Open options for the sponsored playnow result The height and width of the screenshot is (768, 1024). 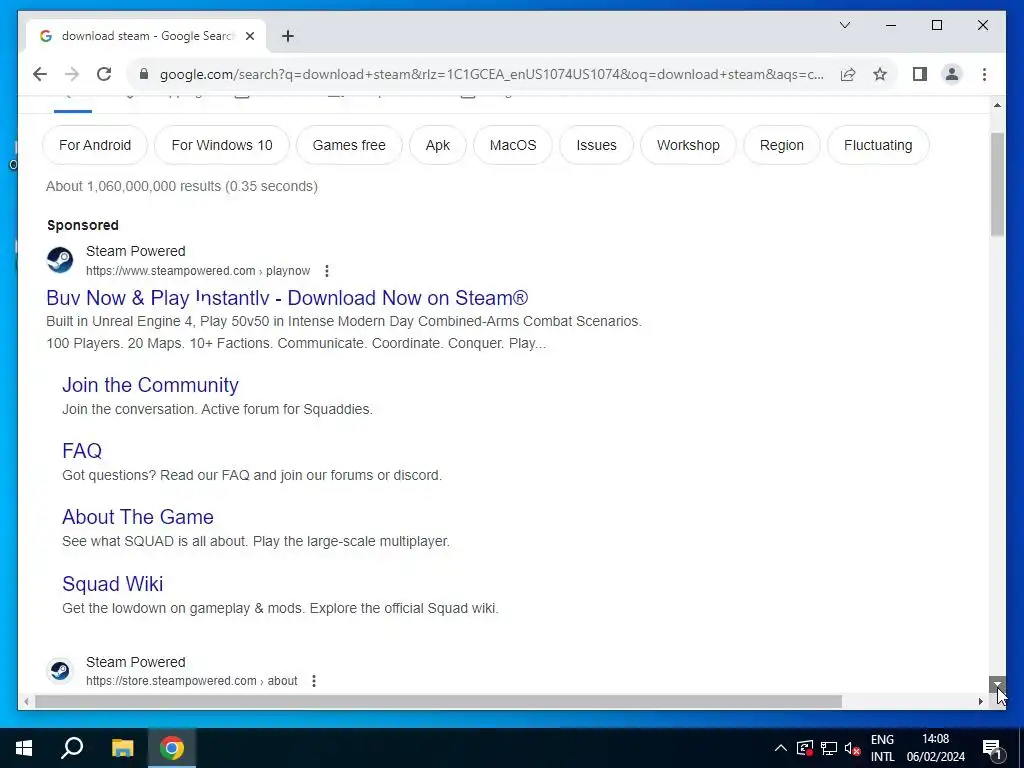pos(327,271)
